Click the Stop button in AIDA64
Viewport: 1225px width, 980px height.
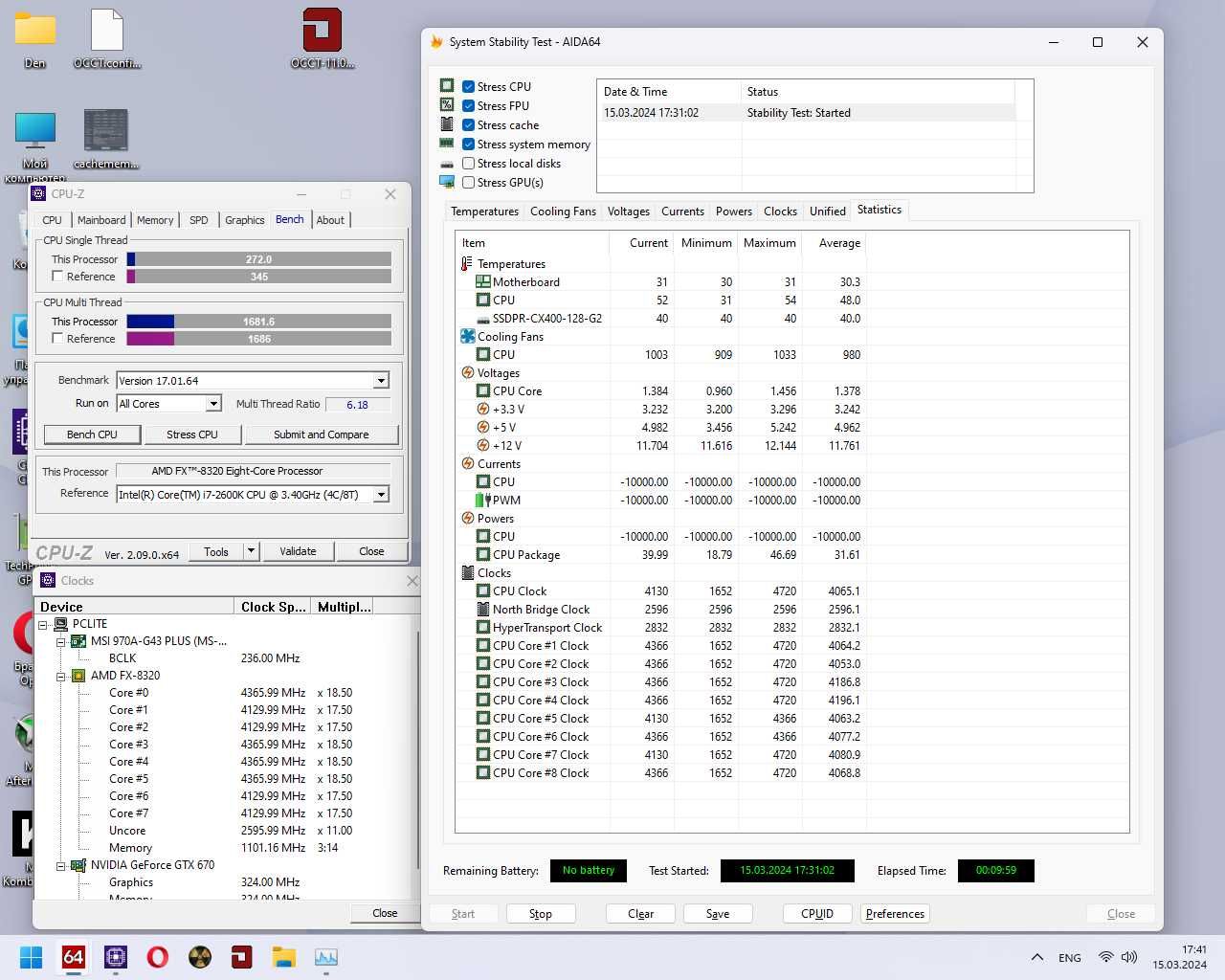point(541,914)
